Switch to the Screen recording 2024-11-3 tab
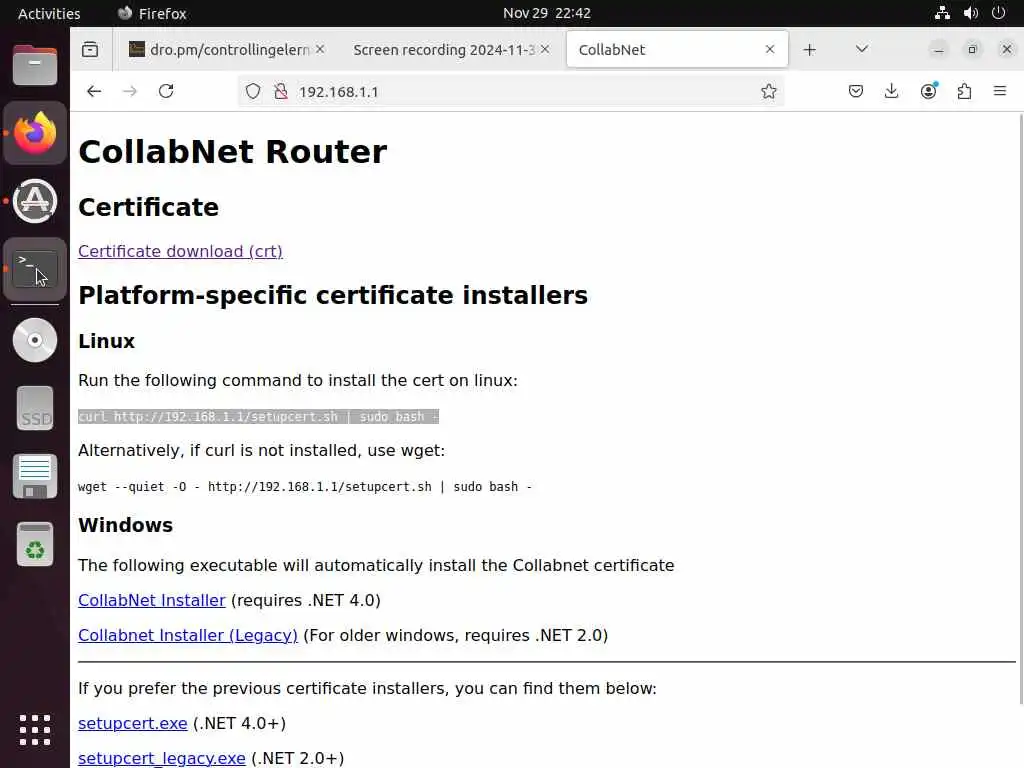1024x768 pixels. 451,50
